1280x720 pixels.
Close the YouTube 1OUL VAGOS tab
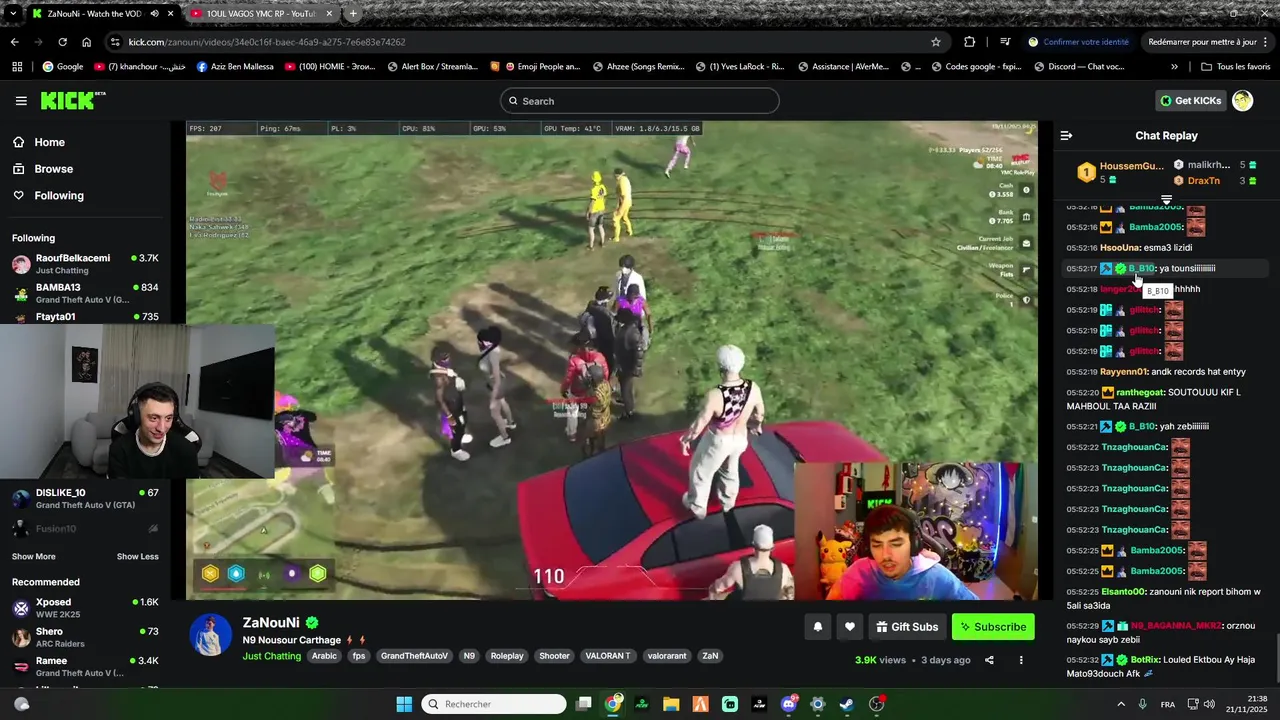coord(329,14)
